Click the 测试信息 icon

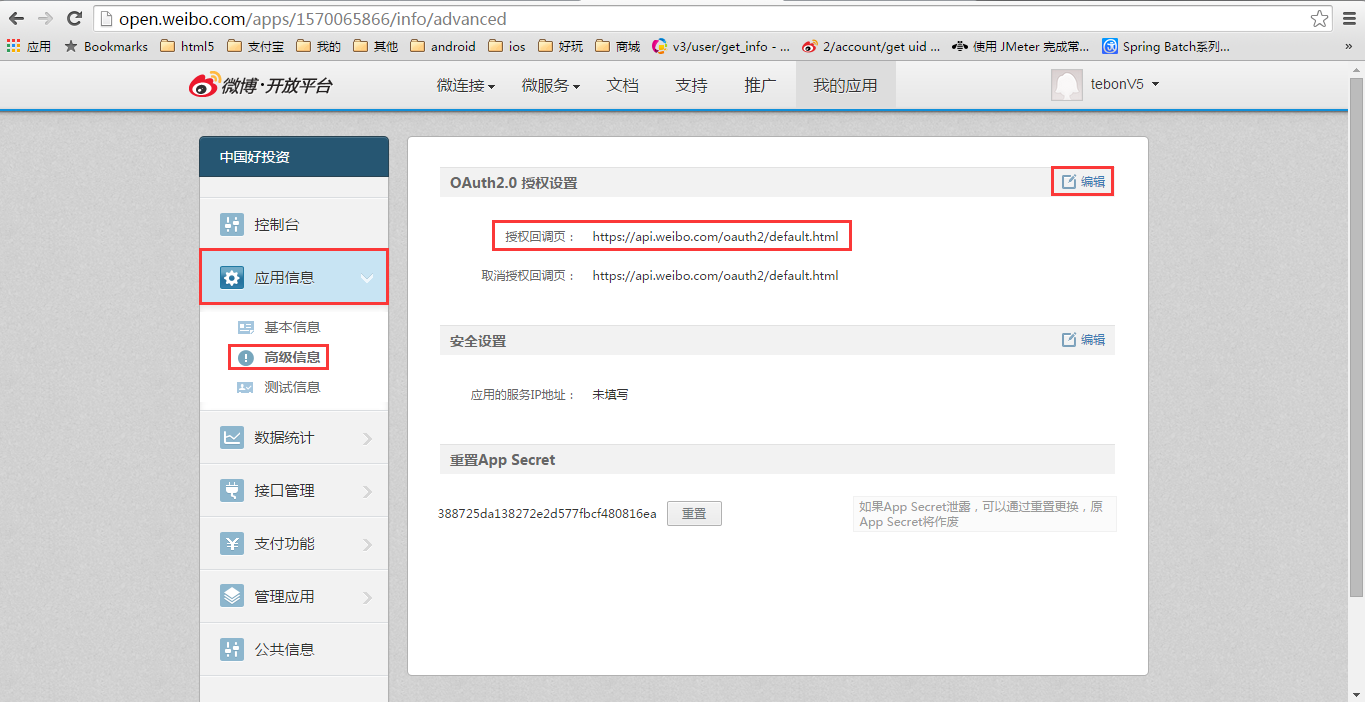245,387
